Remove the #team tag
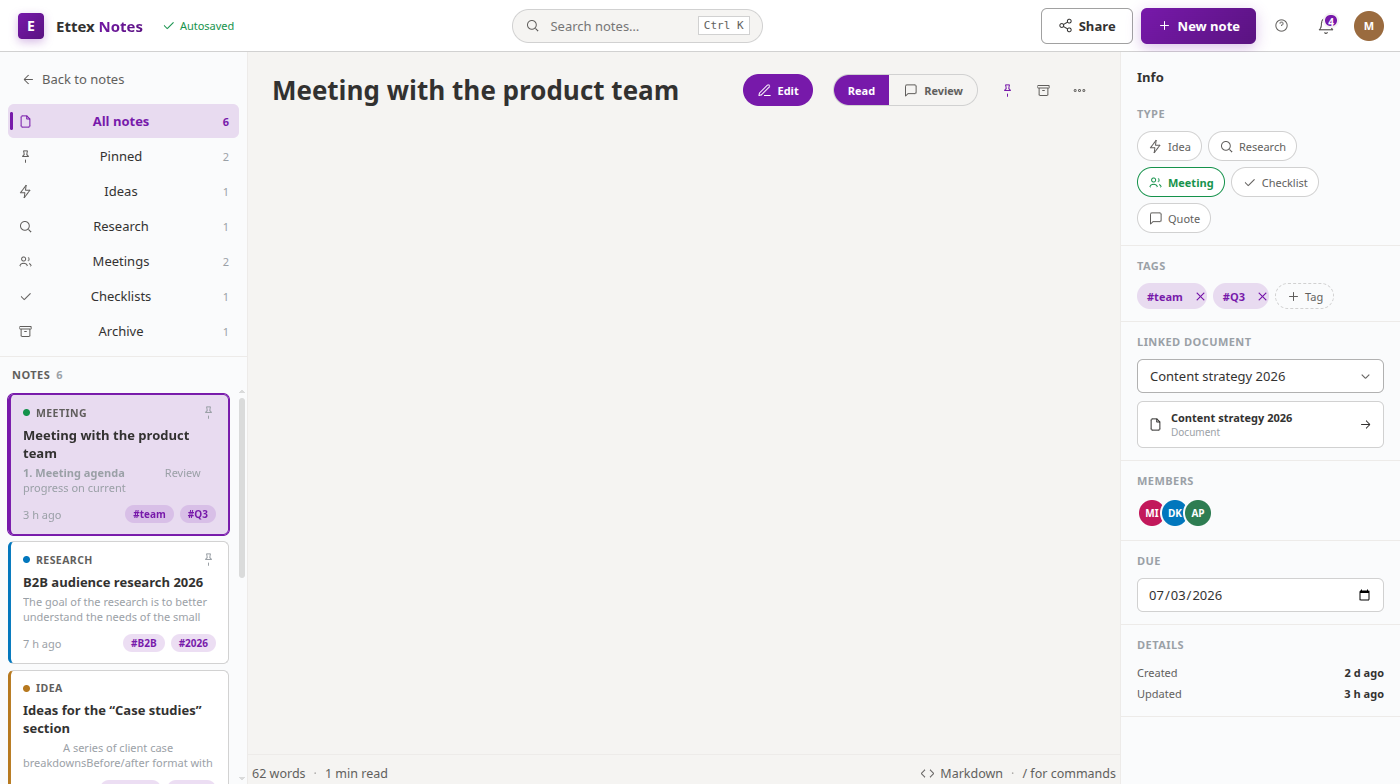Image resolution: width=1400 pixels, height=784 pixels. coord(1200,297)
